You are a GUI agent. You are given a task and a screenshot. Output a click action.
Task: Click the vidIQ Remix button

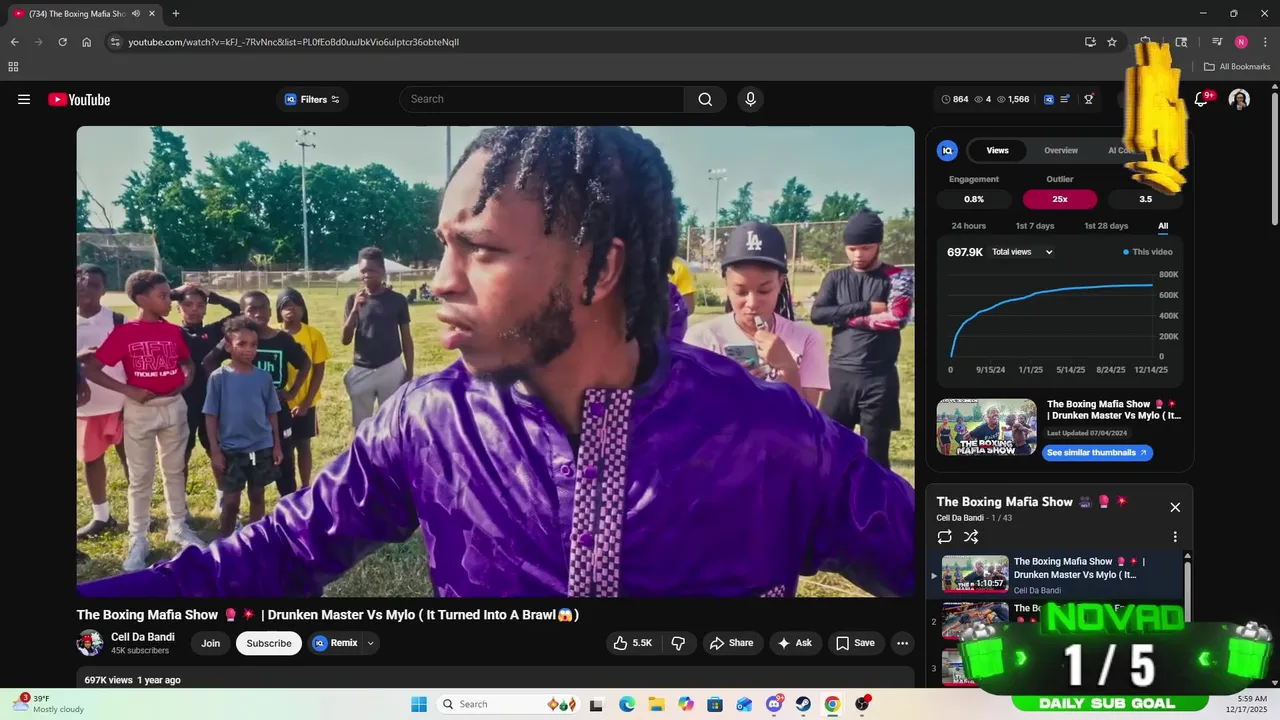(335, 643)
